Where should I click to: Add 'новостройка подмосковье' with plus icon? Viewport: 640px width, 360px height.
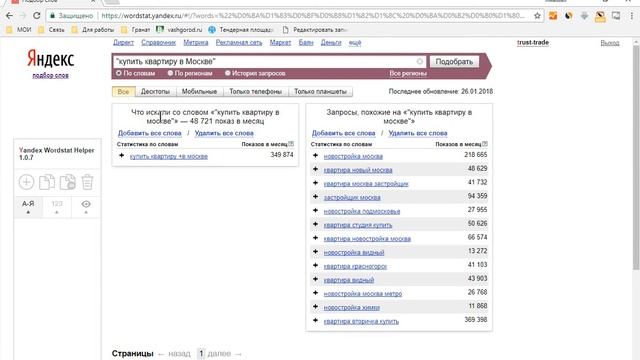pyautogui.click(x=316, y=211)
